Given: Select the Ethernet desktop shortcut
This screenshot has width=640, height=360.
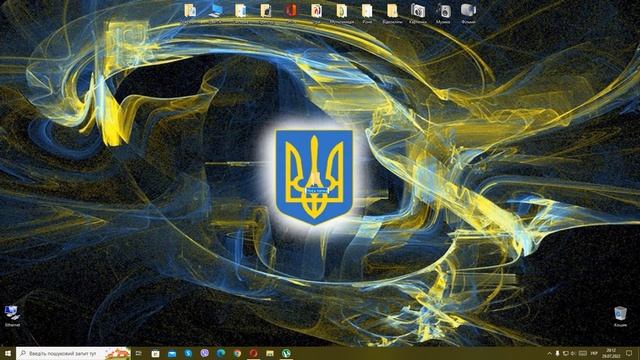Looking at the screenshot, I should [12, 316].
